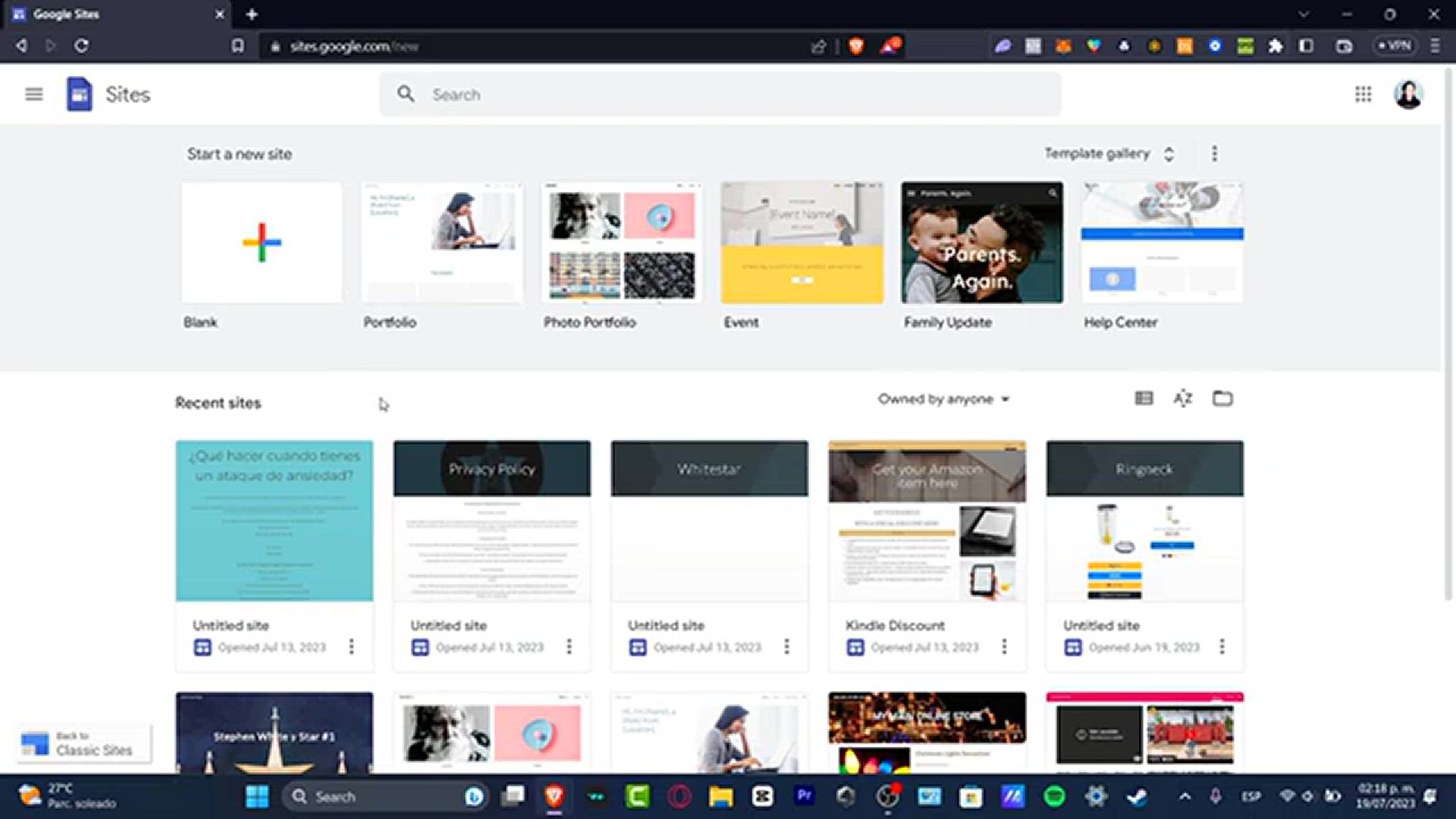Open the Windows Start menu
The width and height of the screenshot is (1456, 819).
(x=257, y=796)
